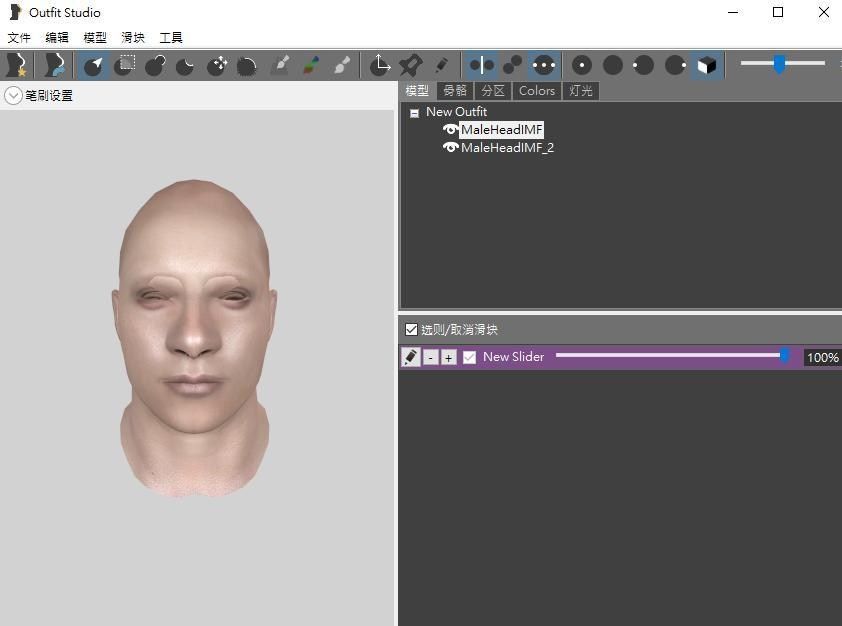Click the brush size slider in the toolbar
The width and height of the screenshot is (842, 626).
[779, 64]
